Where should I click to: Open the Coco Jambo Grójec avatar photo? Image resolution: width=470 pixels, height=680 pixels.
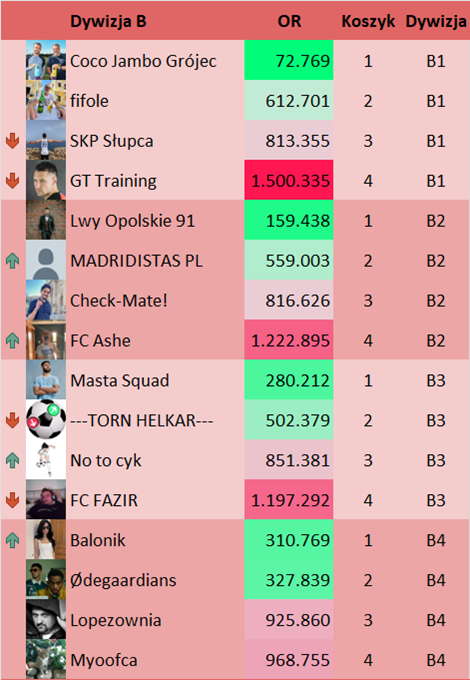point(46,60)
